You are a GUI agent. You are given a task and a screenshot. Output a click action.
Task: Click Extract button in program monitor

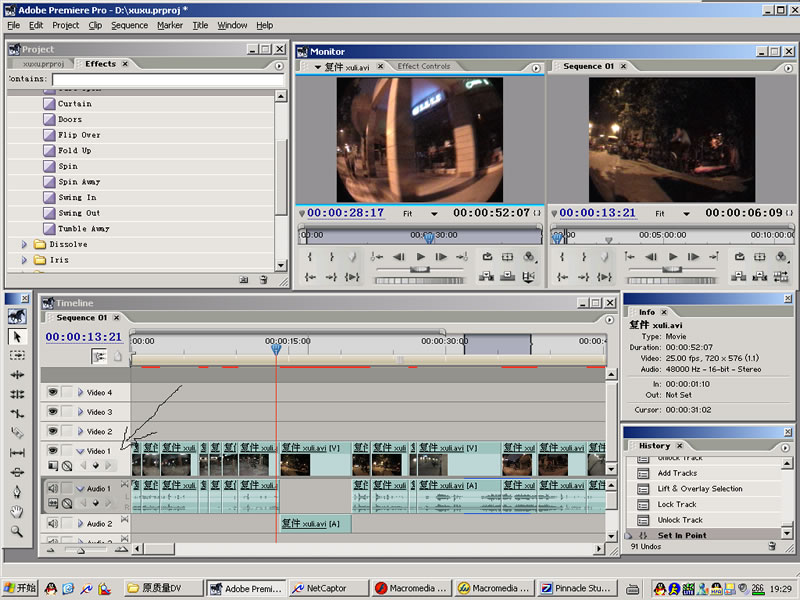point(760,277)
